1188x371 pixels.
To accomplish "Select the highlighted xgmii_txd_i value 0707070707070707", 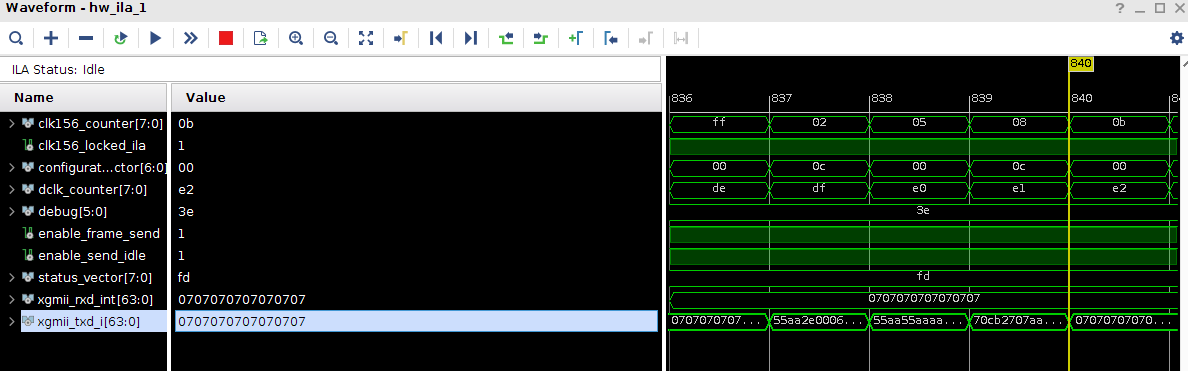I will point(416,322).
